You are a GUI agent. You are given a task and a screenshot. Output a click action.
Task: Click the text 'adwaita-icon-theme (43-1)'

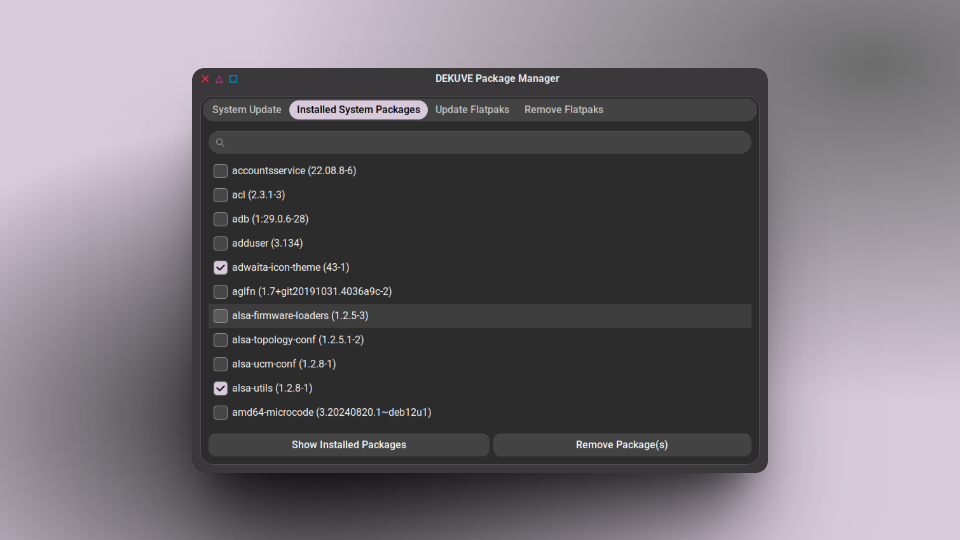click(x=290, y=268)
